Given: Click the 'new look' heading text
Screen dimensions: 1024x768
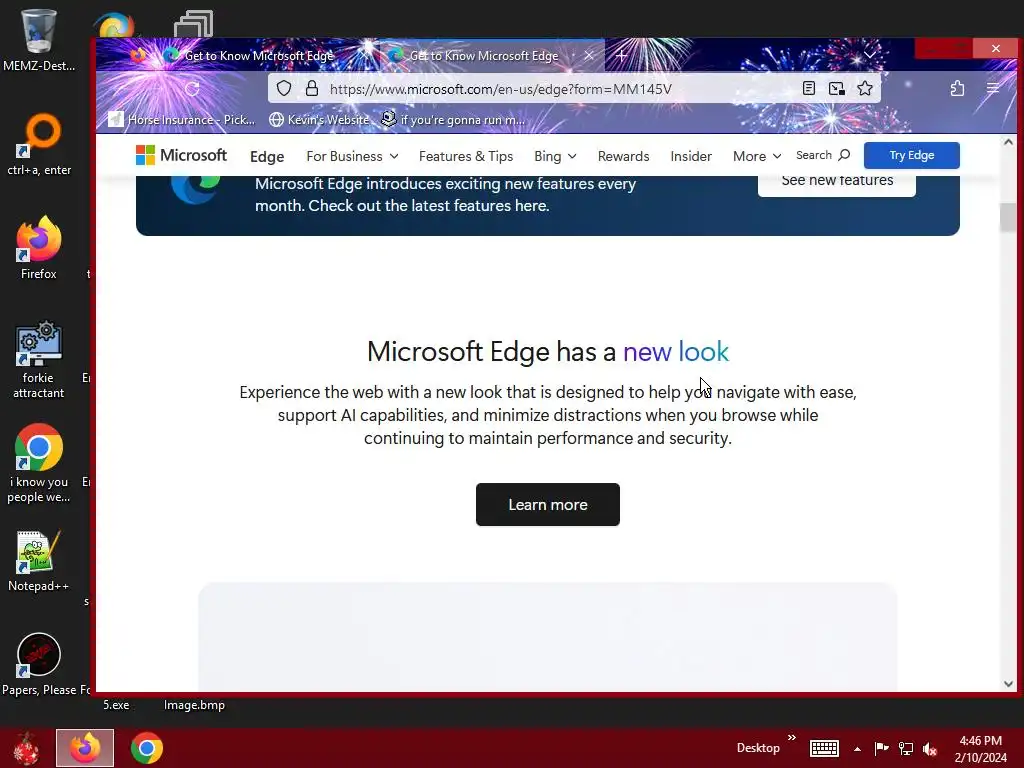Looking at the screenshot, I should tap(676, 351).
